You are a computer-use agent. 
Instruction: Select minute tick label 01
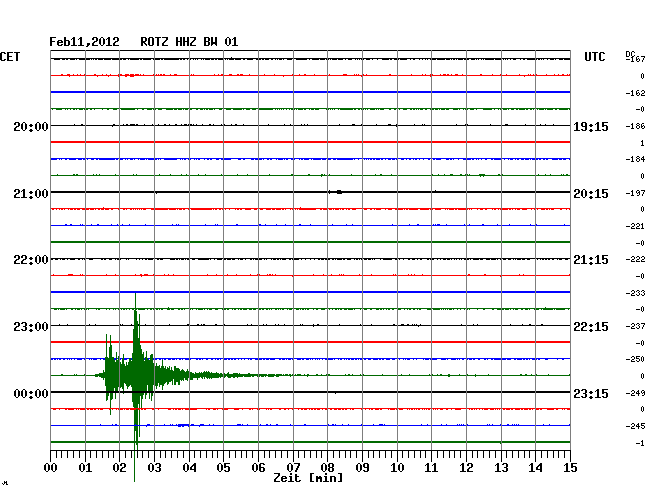click(85, 468)
